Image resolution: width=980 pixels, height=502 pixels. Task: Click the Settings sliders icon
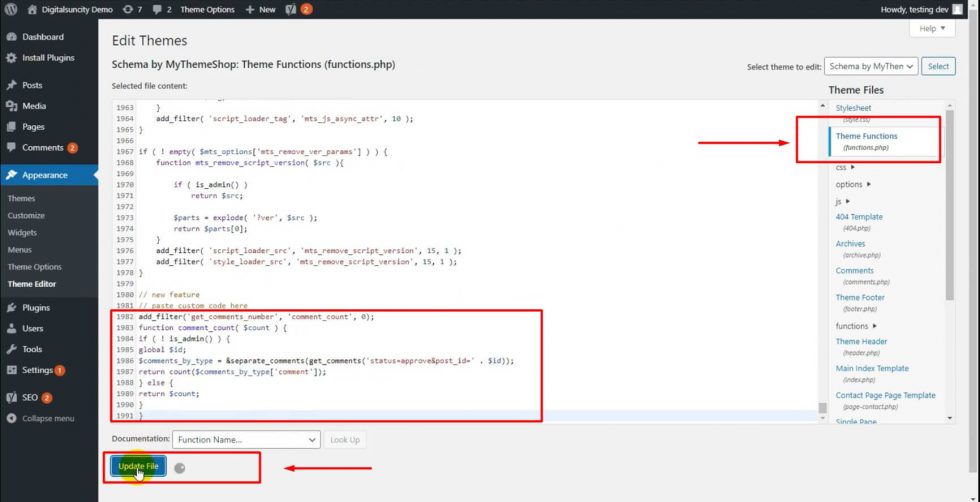(x=11, y=370)
